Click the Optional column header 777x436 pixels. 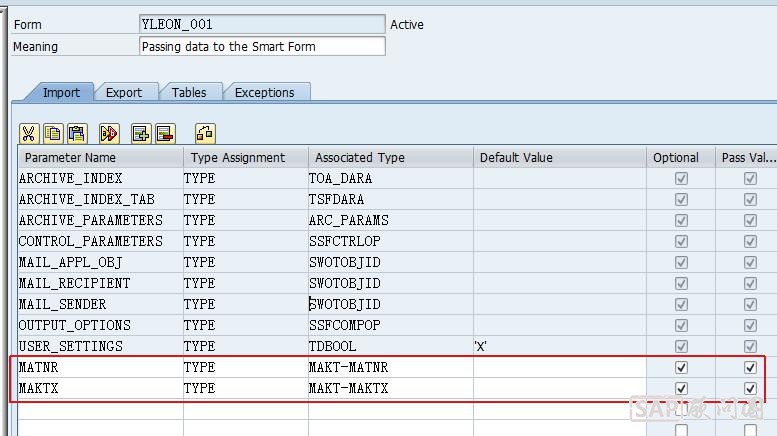click(681, 158)
